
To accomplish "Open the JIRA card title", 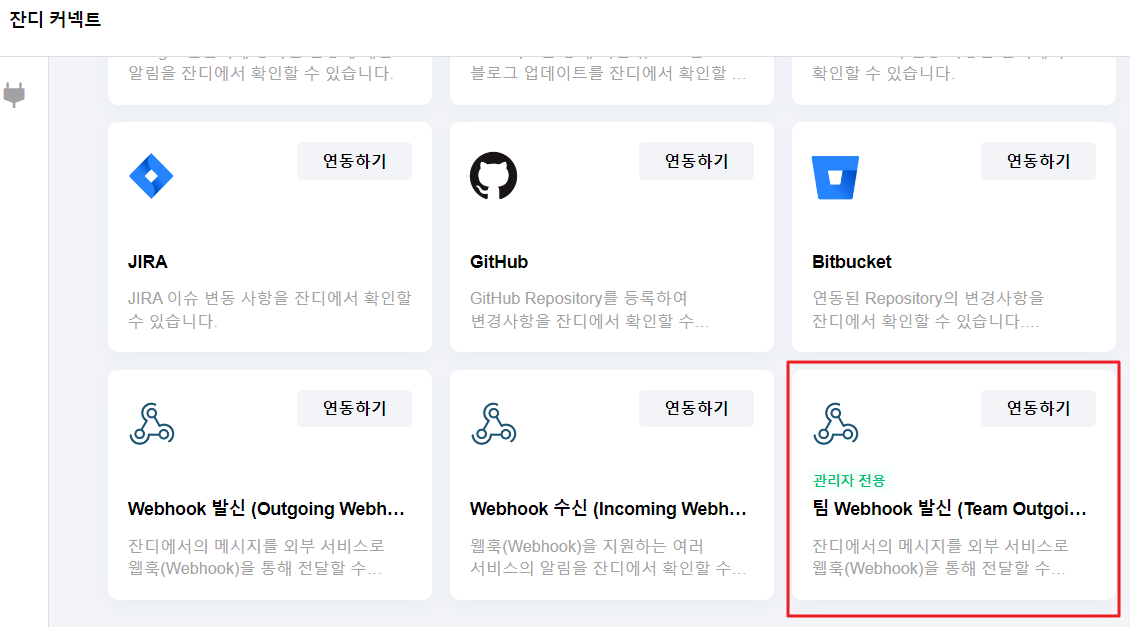I will pyautogui.click(x=148, y=262).
